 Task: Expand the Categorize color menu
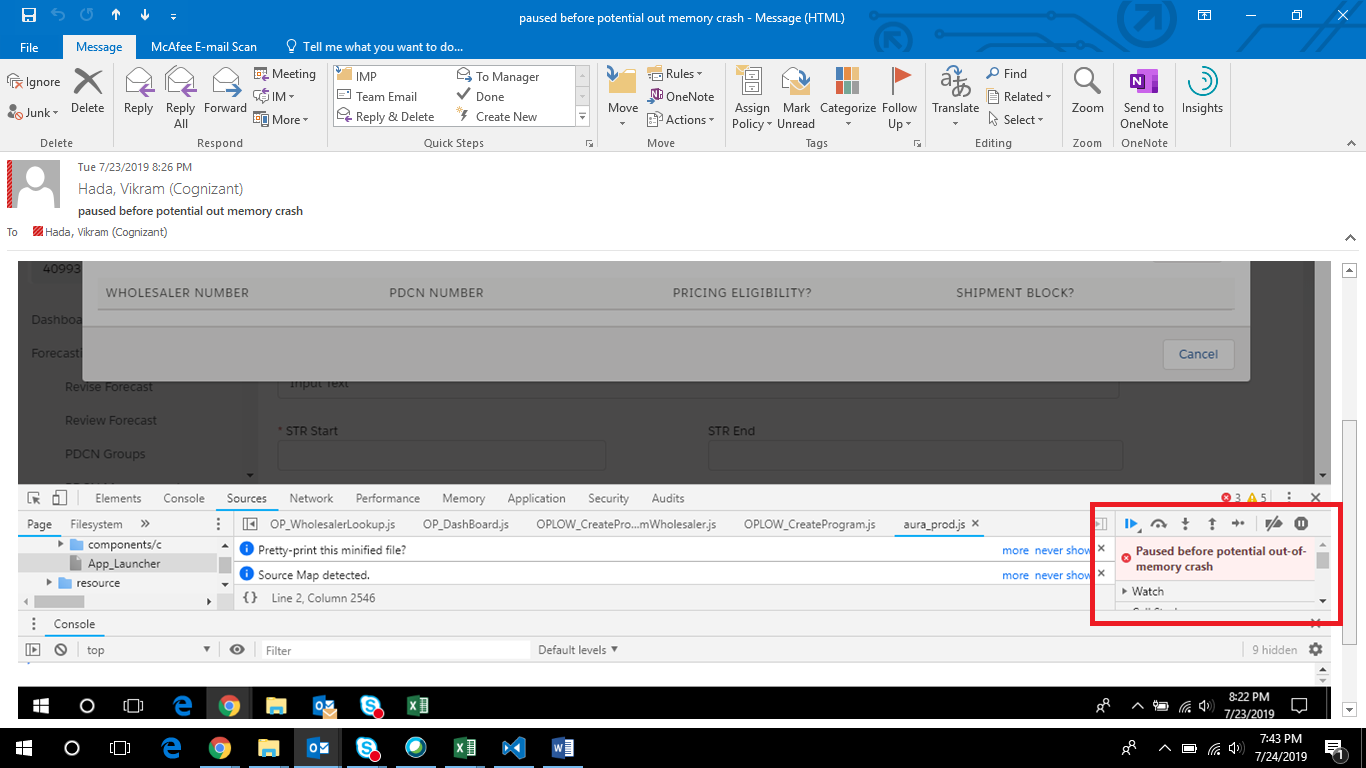coord(847,98)
